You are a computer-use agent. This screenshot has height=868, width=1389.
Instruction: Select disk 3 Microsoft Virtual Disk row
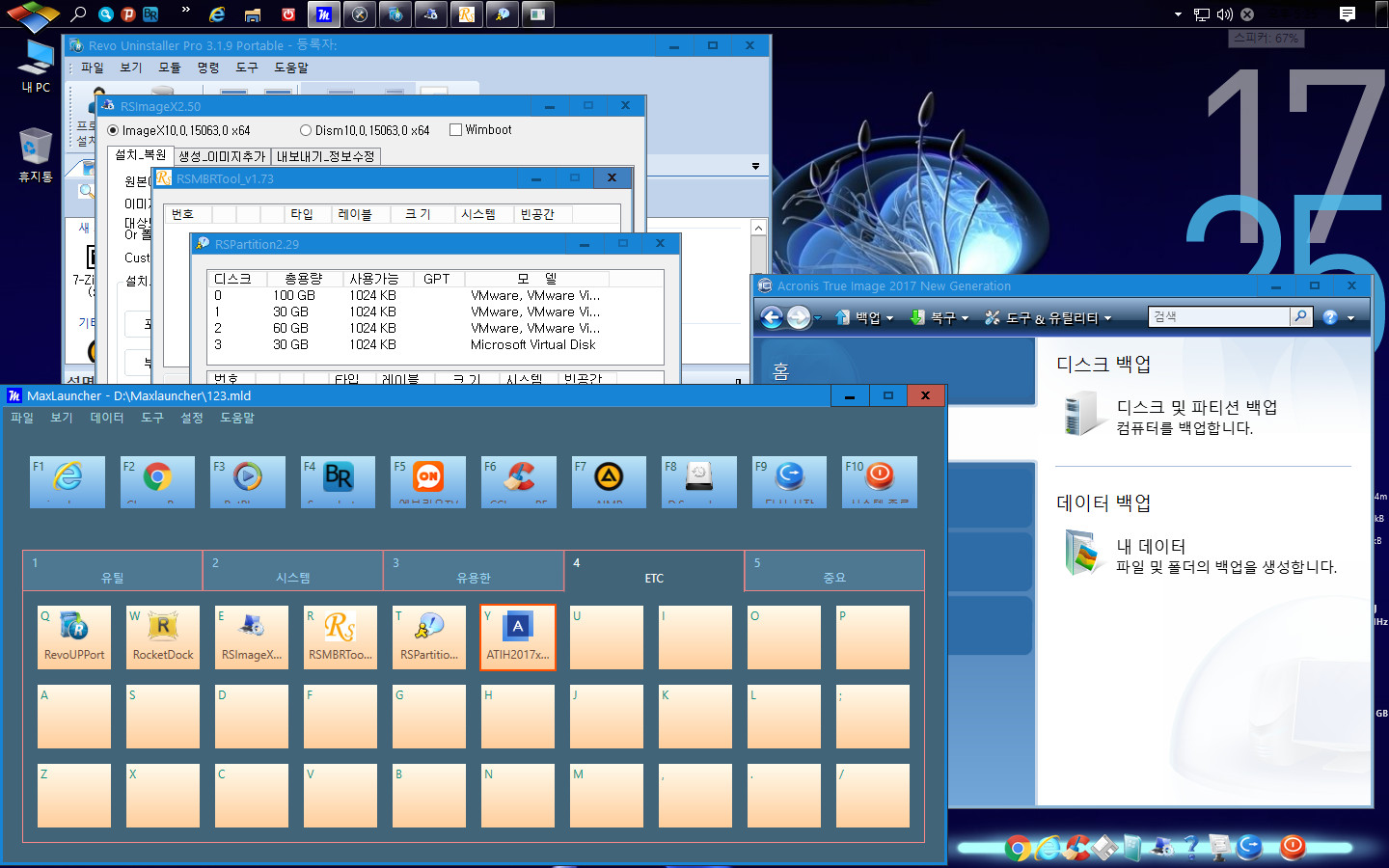(x=435, y=344)
